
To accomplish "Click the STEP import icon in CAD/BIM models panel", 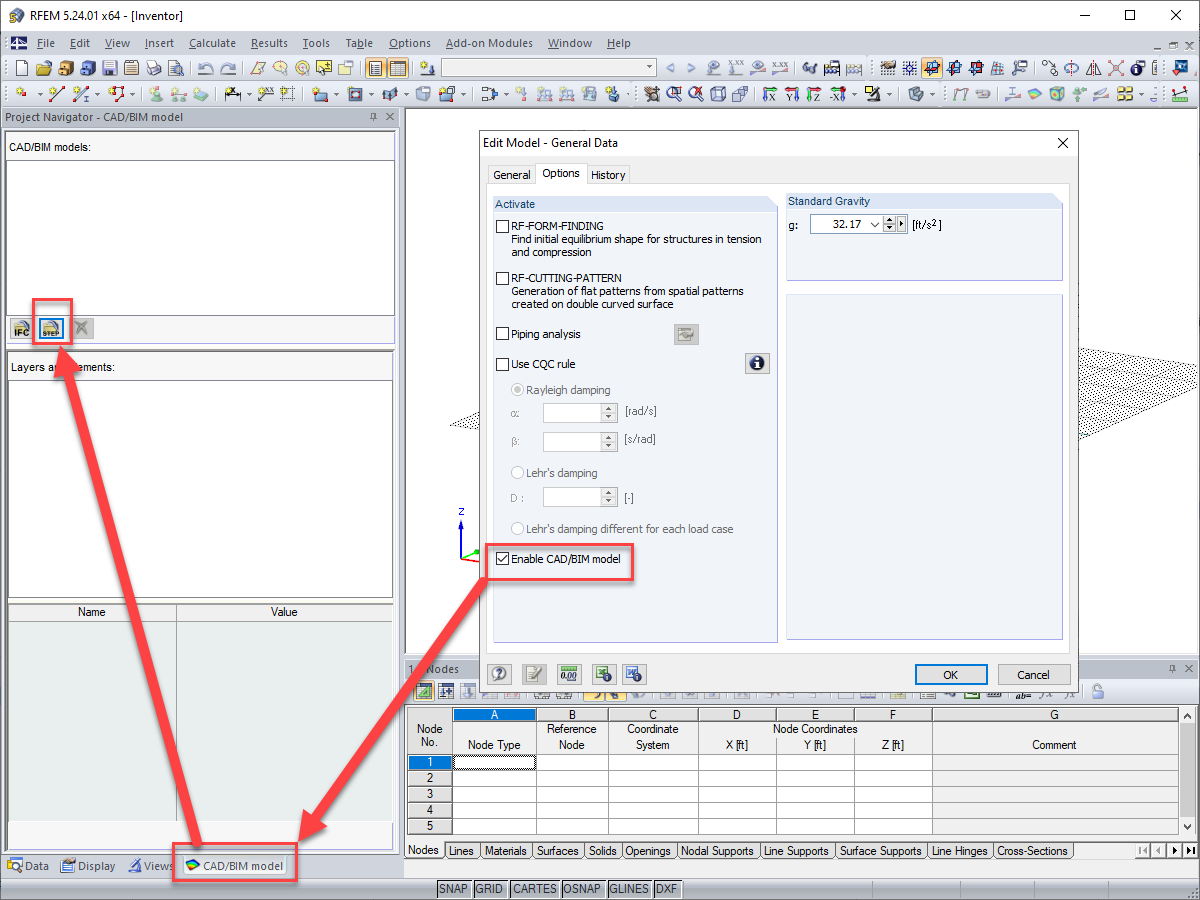I will [x=51, y=328].
